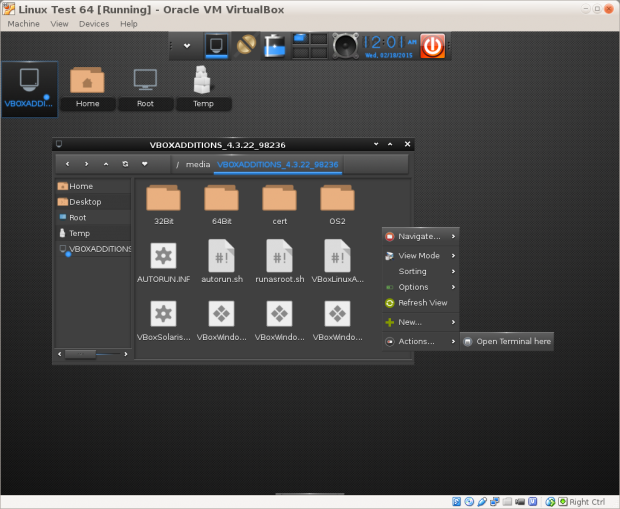620x509 pixels.
Task: Click the media path breadcrumb
Action: 197,164
